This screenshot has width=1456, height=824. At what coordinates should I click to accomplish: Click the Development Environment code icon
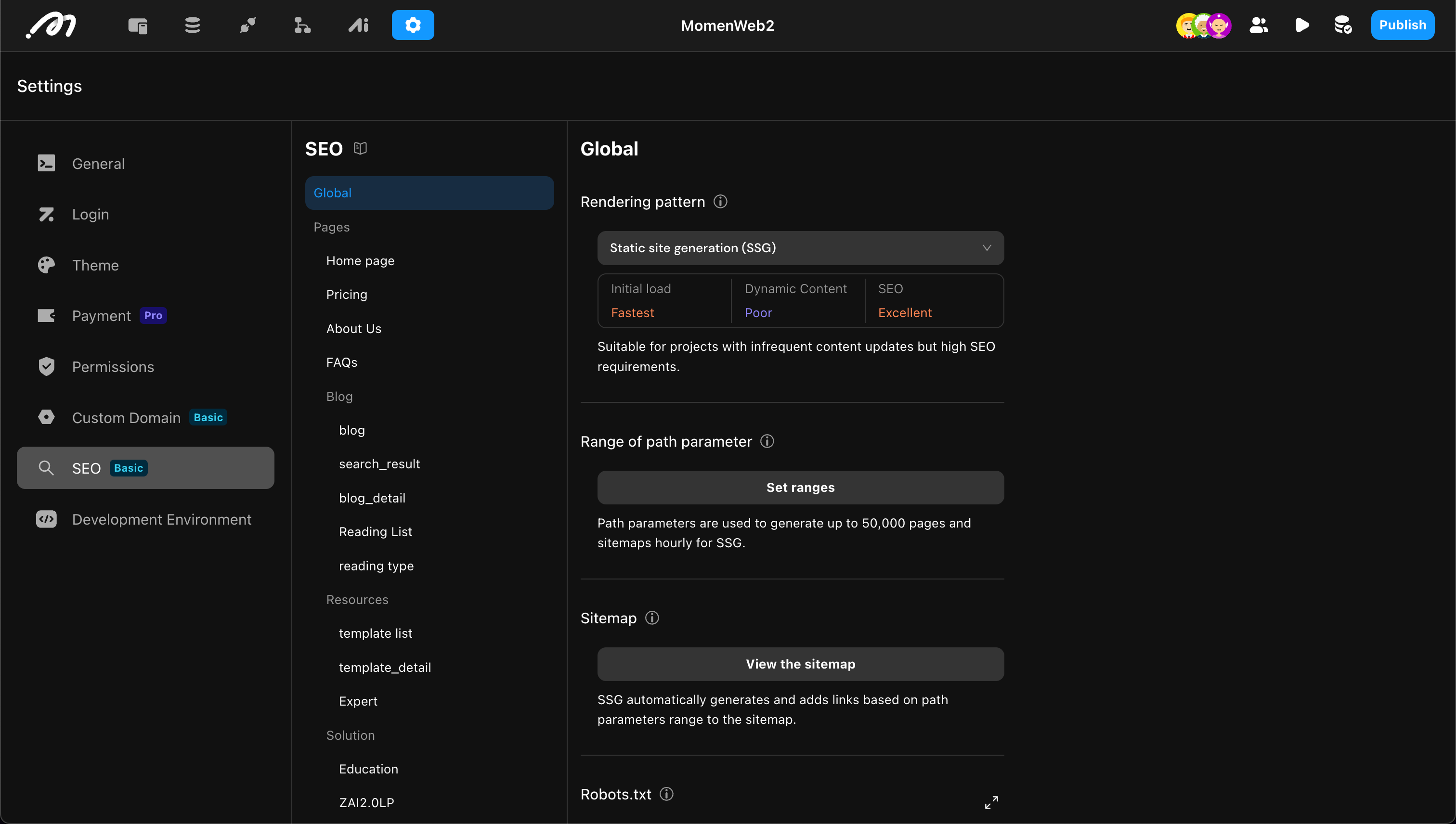(46, 519)
